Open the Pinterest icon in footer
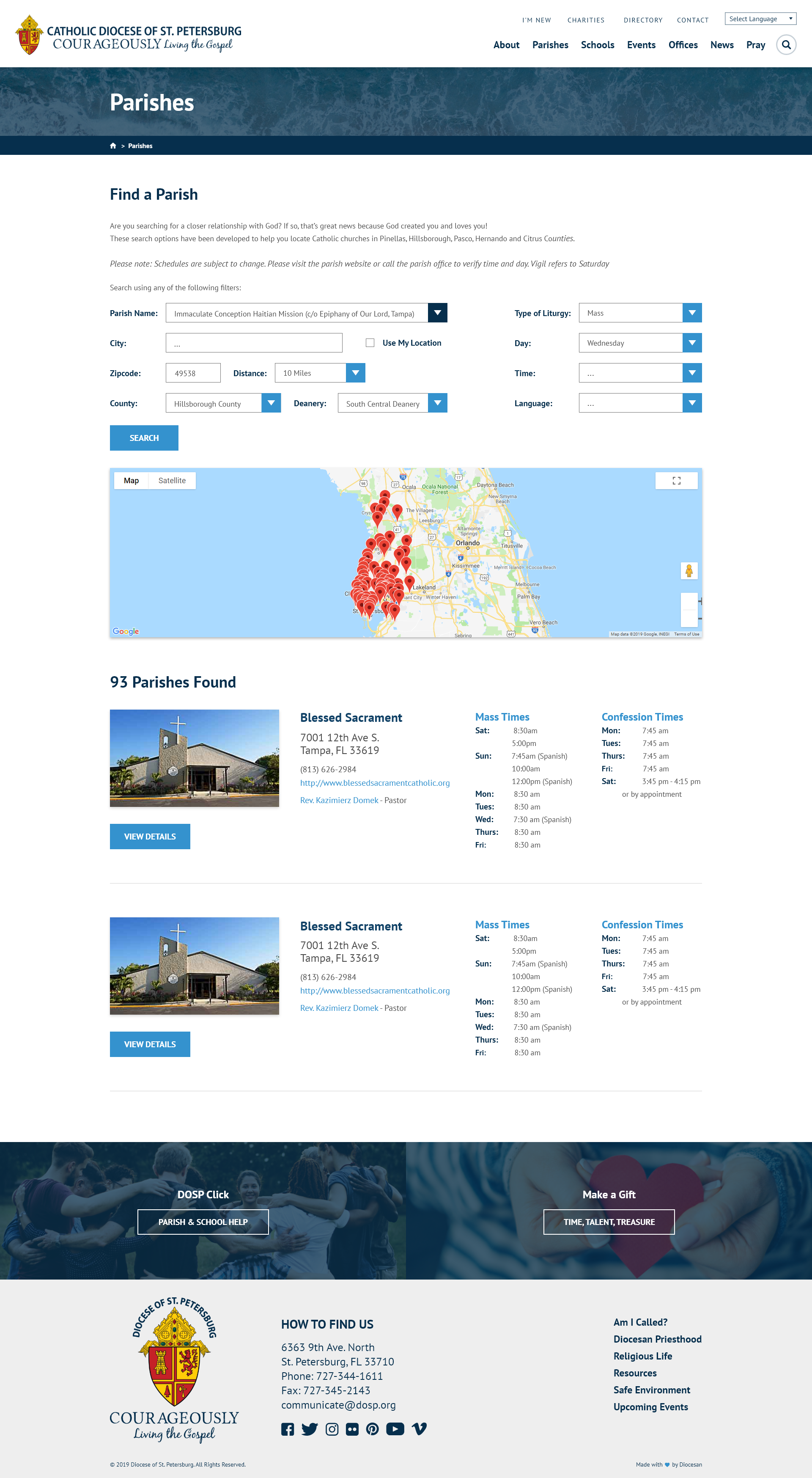The height and width of the screenshot is (1478, 812). 372,1429
